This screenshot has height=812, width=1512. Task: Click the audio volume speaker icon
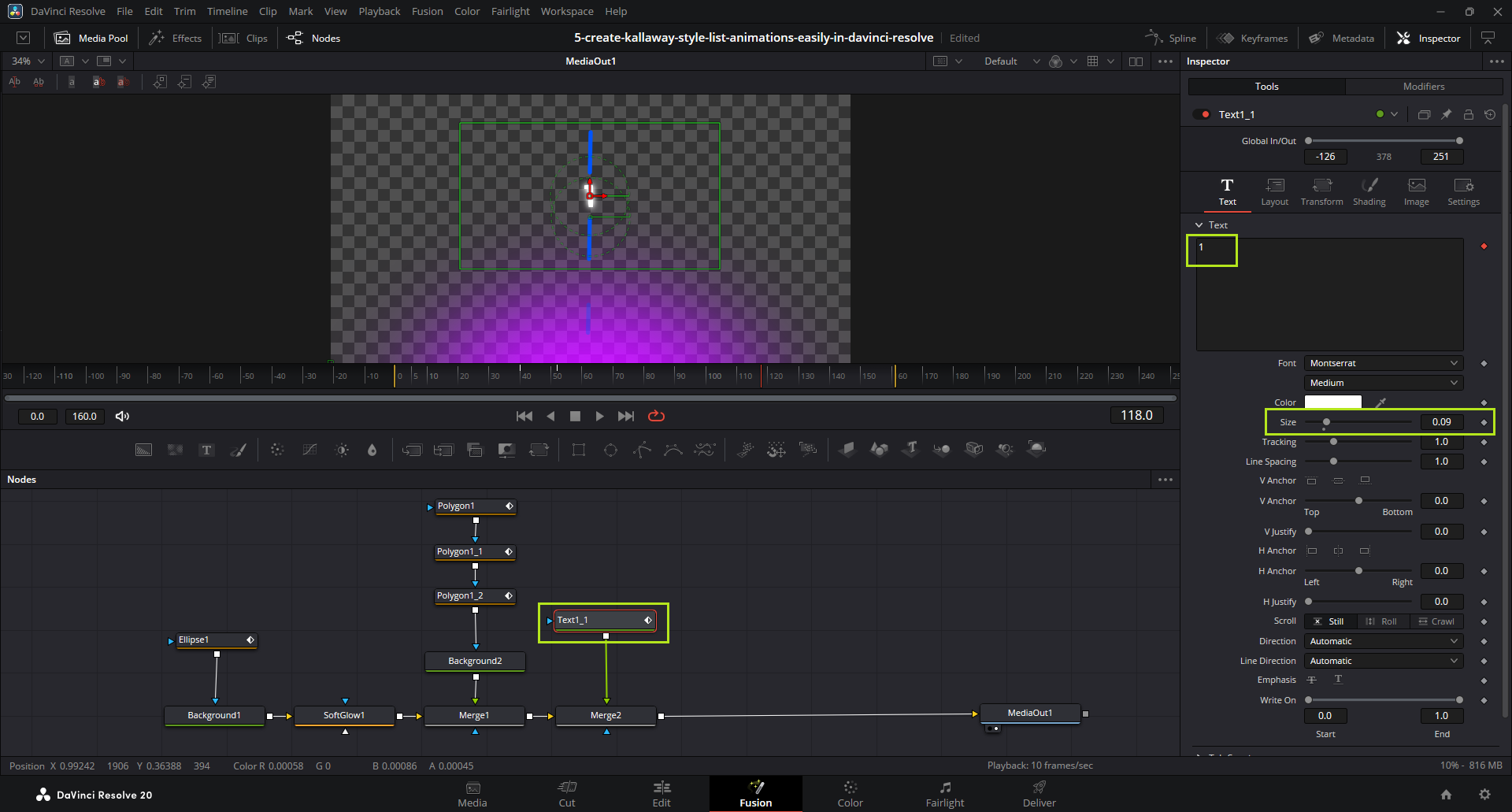click(122, 416)
